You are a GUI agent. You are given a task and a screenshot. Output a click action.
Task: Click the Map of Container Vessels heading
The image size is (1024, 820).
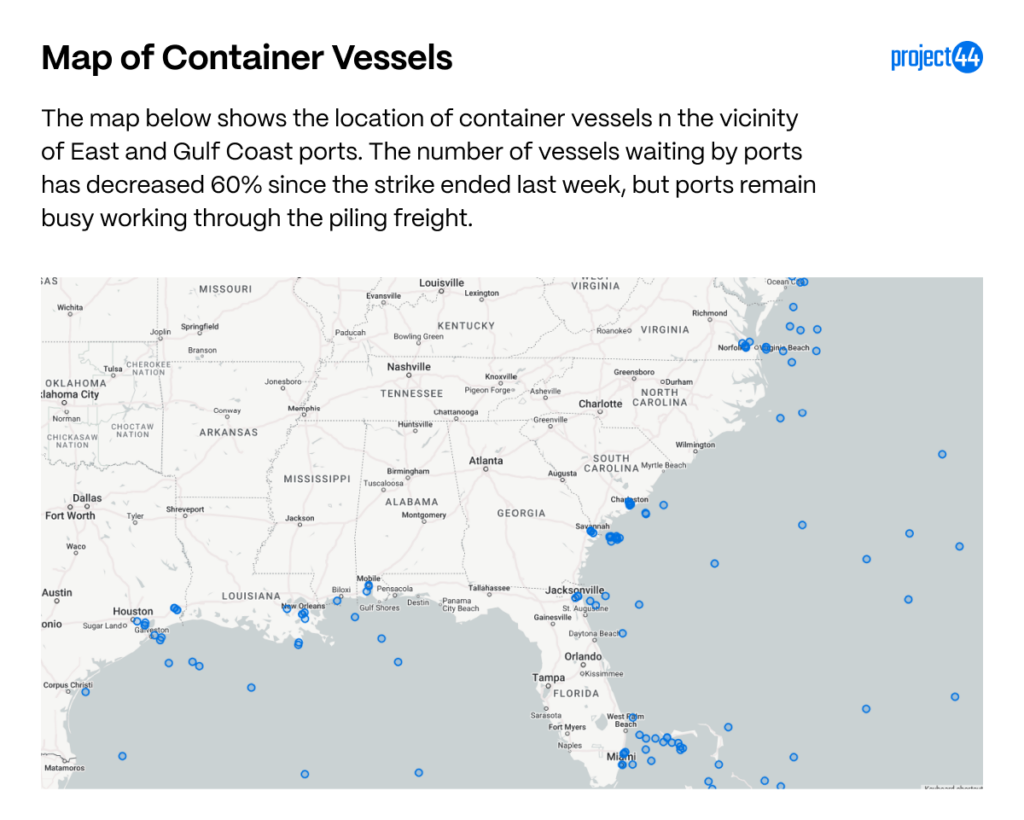click(247, 57)
